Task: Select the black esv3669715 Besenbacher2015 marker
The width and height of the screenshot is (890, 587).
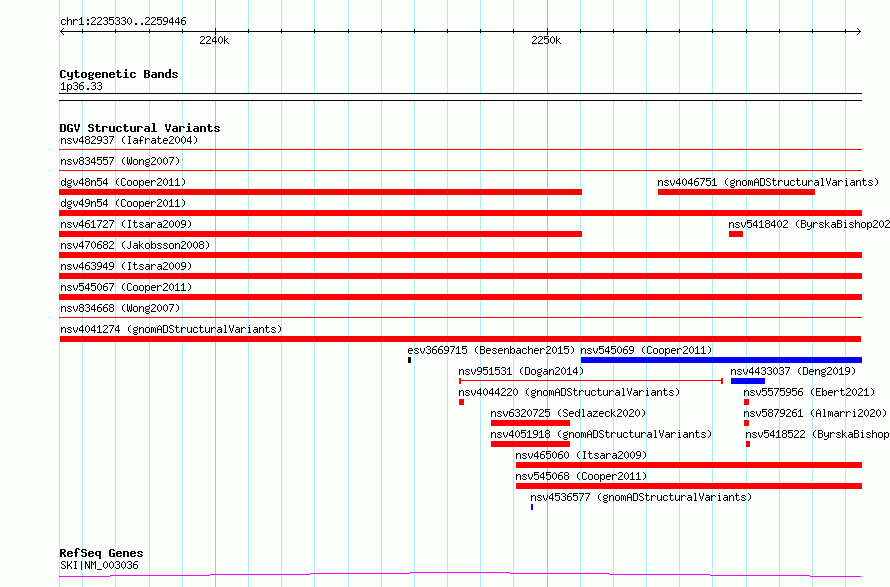Action: (x=409, y=360)
